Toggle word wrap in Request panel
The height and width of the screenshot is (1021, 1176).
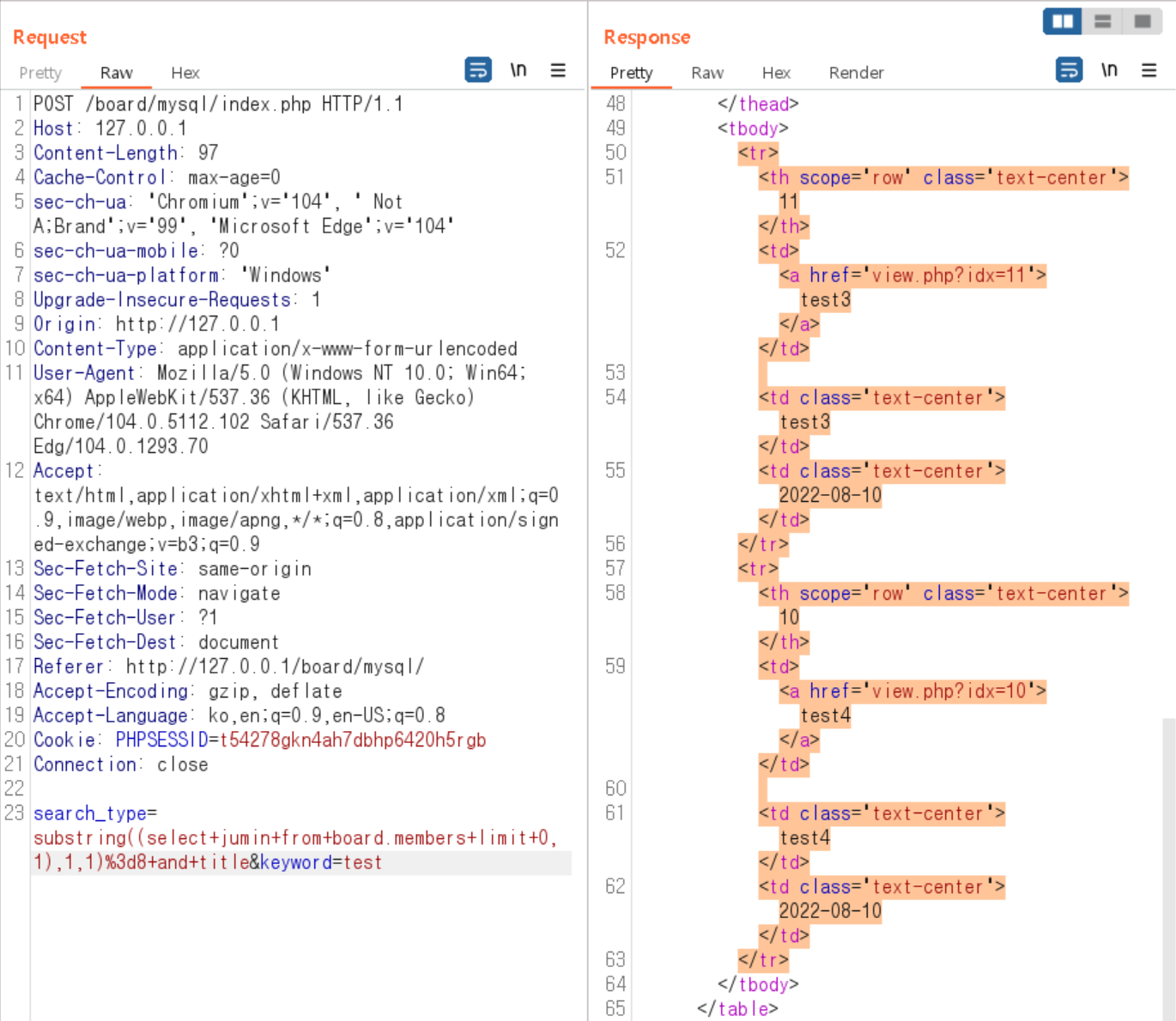click(478, 69)
